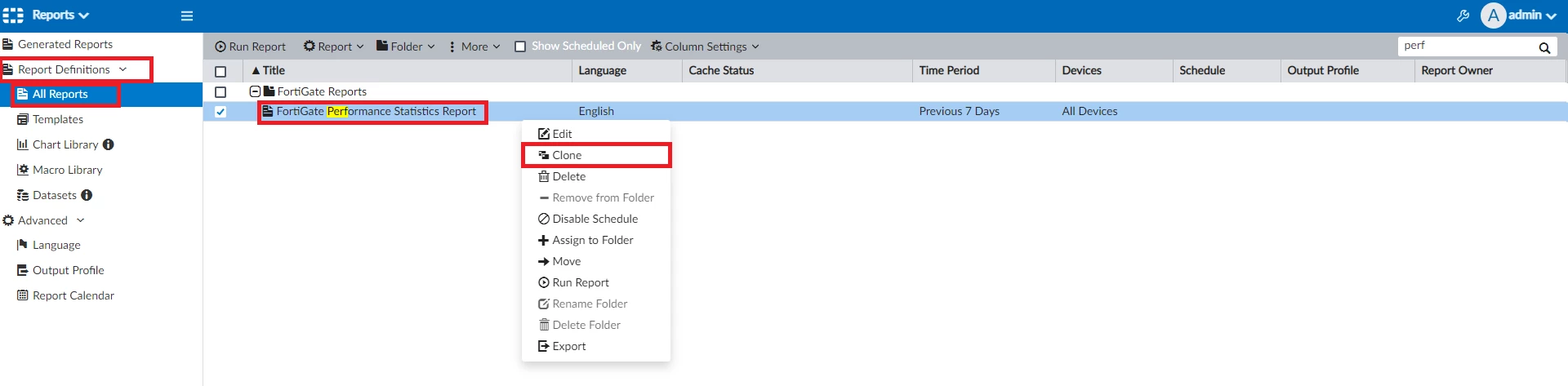Collapse the Advanced sidebar section

(x=81, y=220)
